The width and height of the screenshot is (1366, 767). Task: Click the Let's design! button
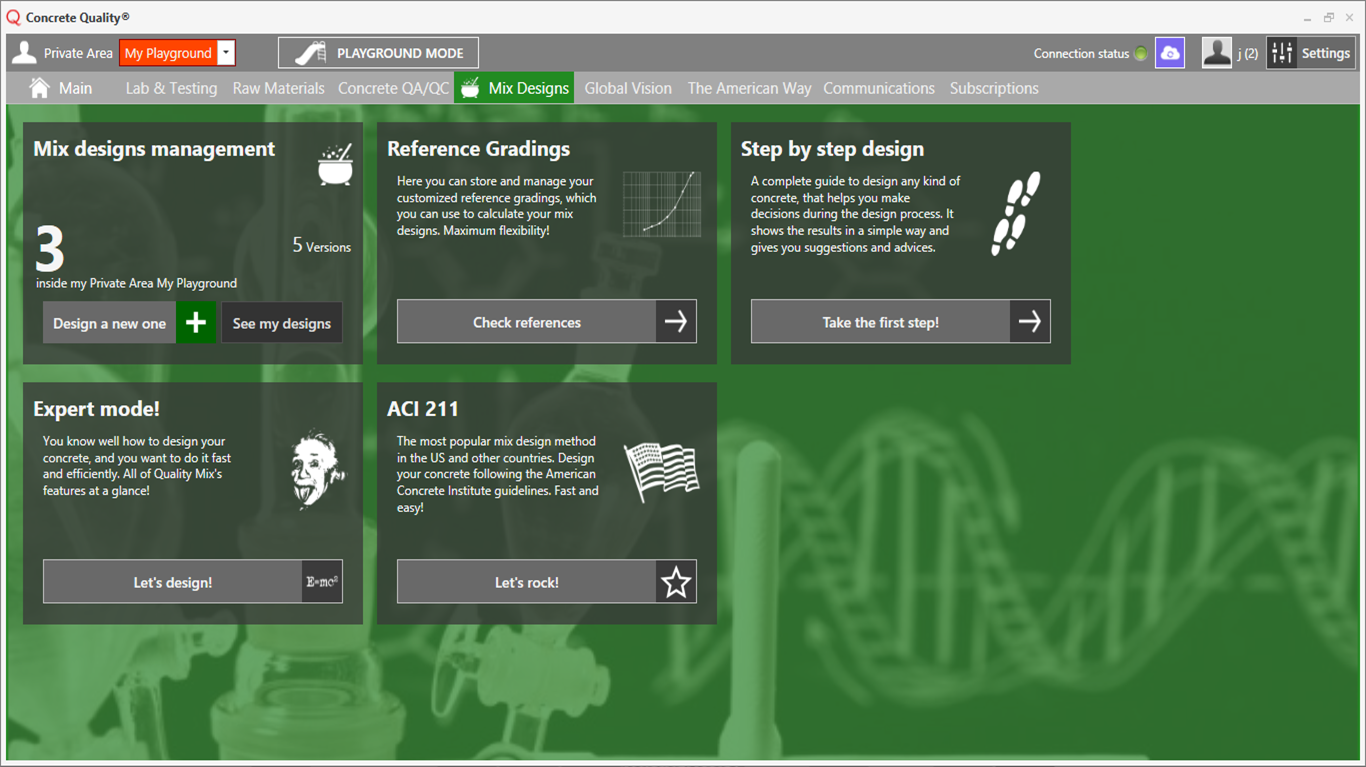pyautogui.click(x=193, y=581)
